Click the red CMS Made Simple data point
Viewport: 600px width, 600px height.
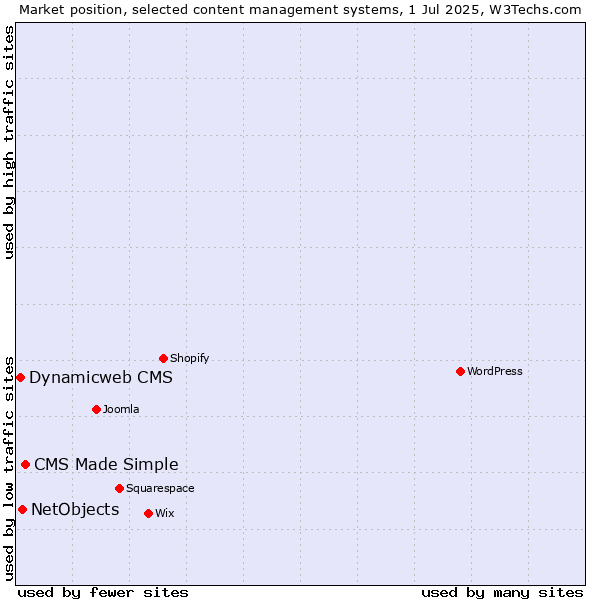click(x=26, y=465)
